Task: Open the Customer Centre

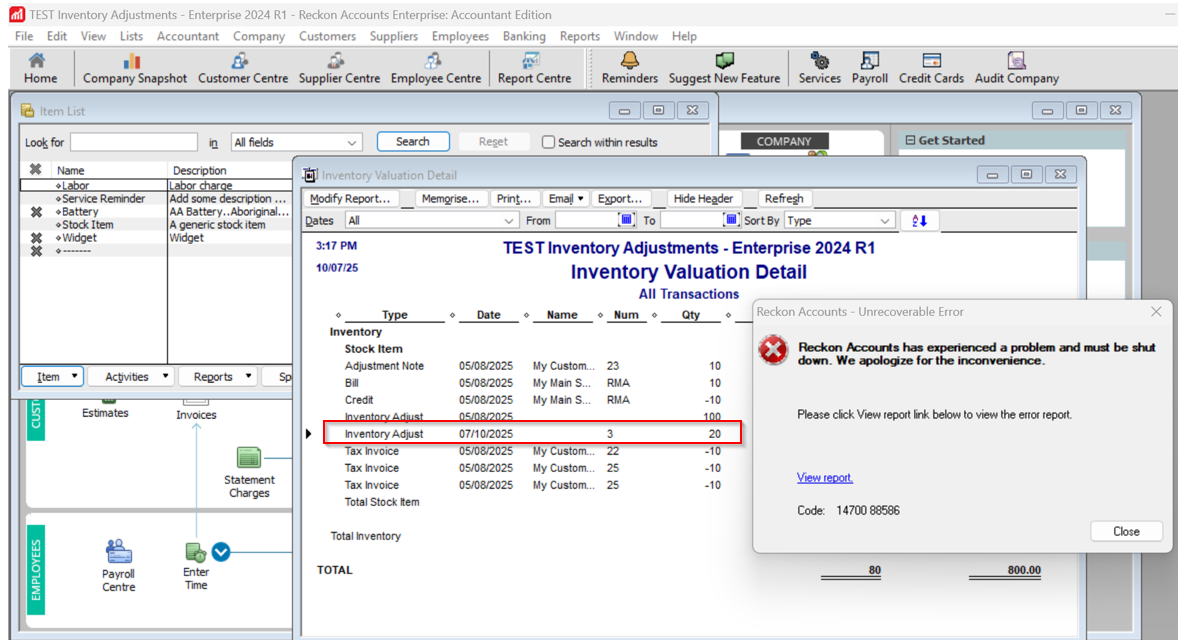Action: coord(243,68)
